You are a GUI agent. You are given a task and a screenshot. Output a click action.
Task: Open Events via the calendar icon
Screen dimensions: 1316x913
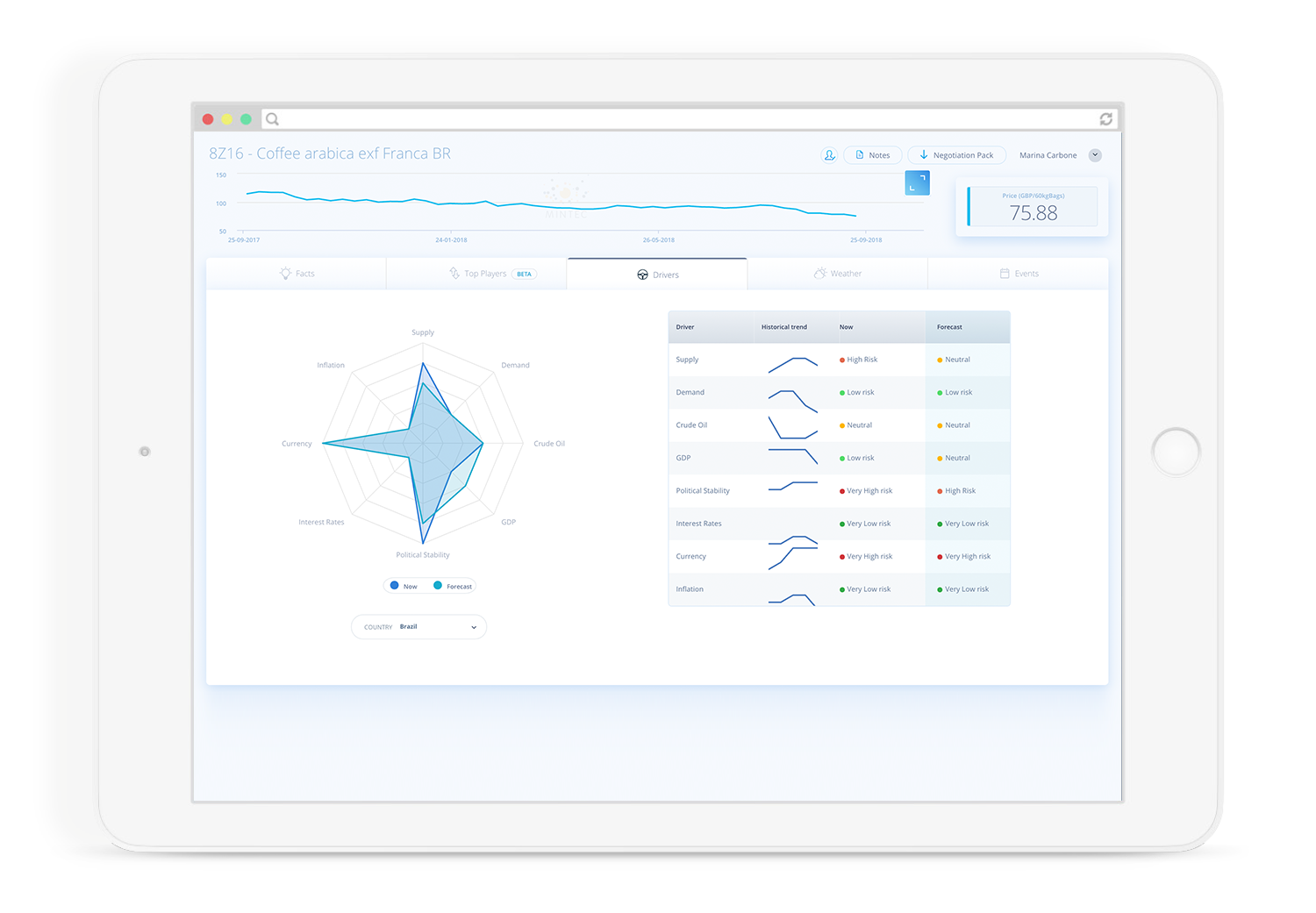point(1003,273)
